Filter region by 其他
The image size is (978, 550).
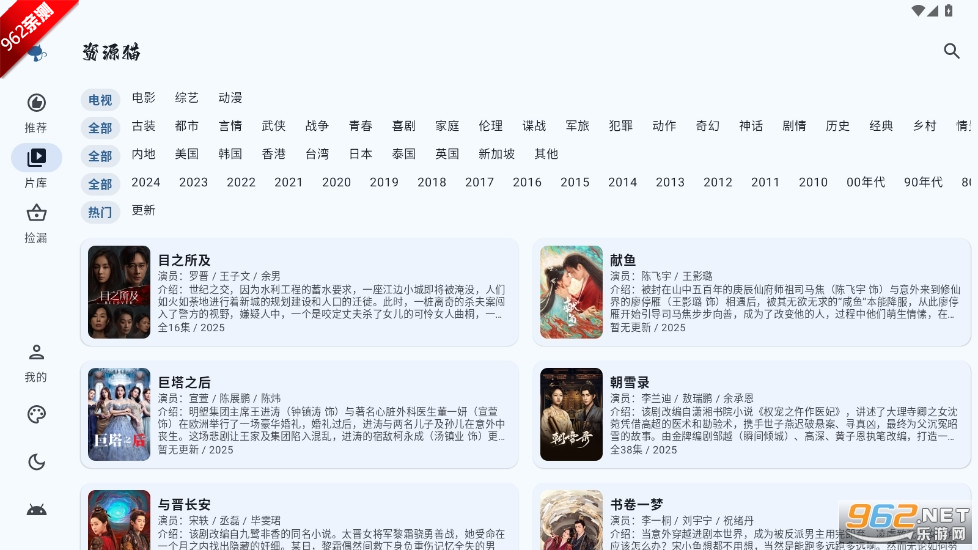(546, 154)
